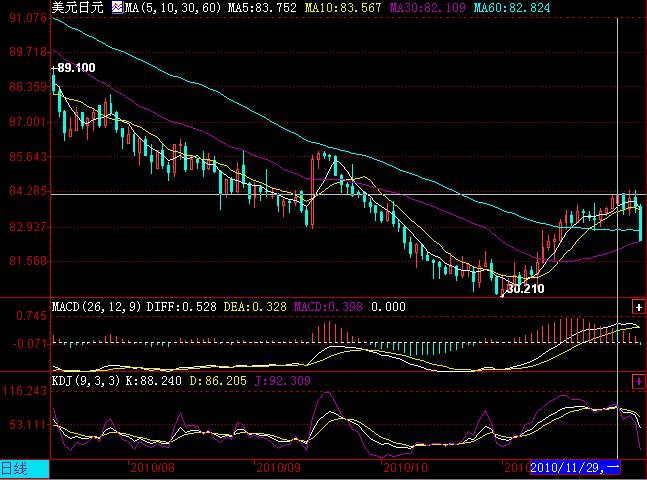Click the DIFF:0.528 value
This screenshot has width=647, height=480.
click(x=182, y=307)
